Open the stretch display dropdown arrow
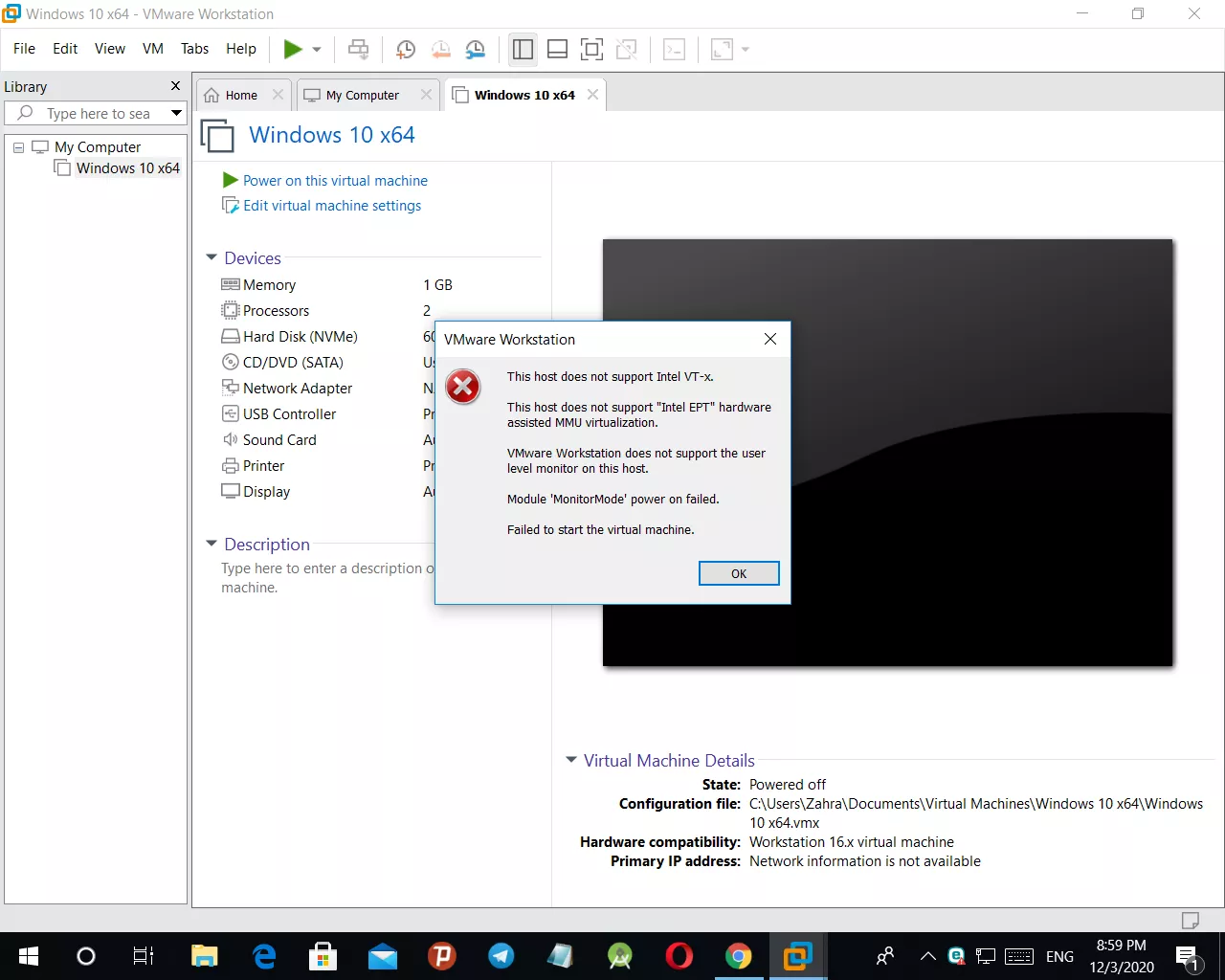This screenshot has height=980, width=1225. 746,50
